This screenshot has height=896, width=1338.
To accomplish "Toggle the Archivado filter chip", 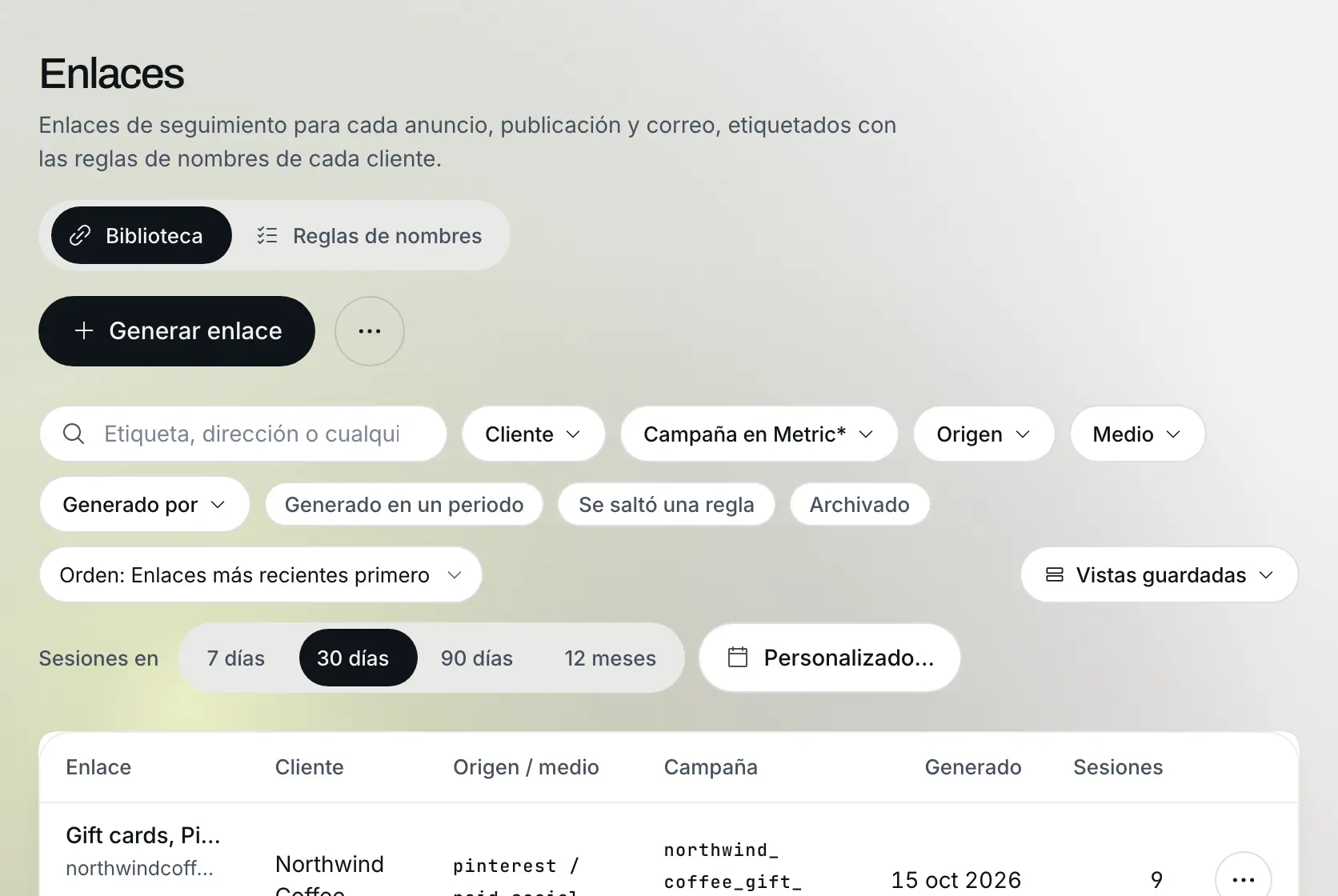I will (x=859, y=504).
